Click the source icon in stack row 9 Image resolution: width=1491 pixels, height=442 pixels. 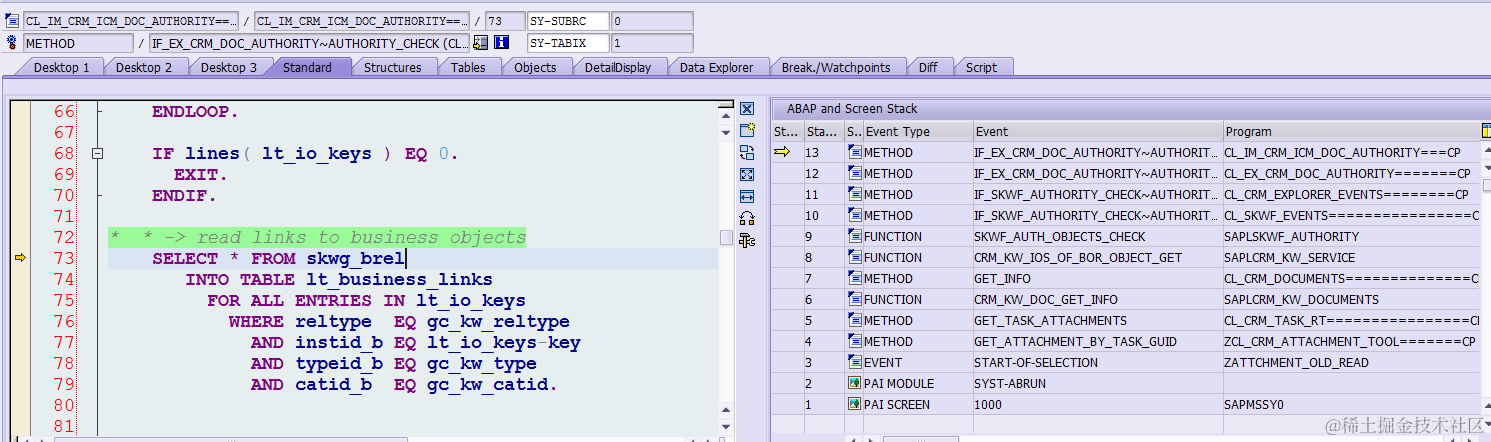(x=854, y=237)
